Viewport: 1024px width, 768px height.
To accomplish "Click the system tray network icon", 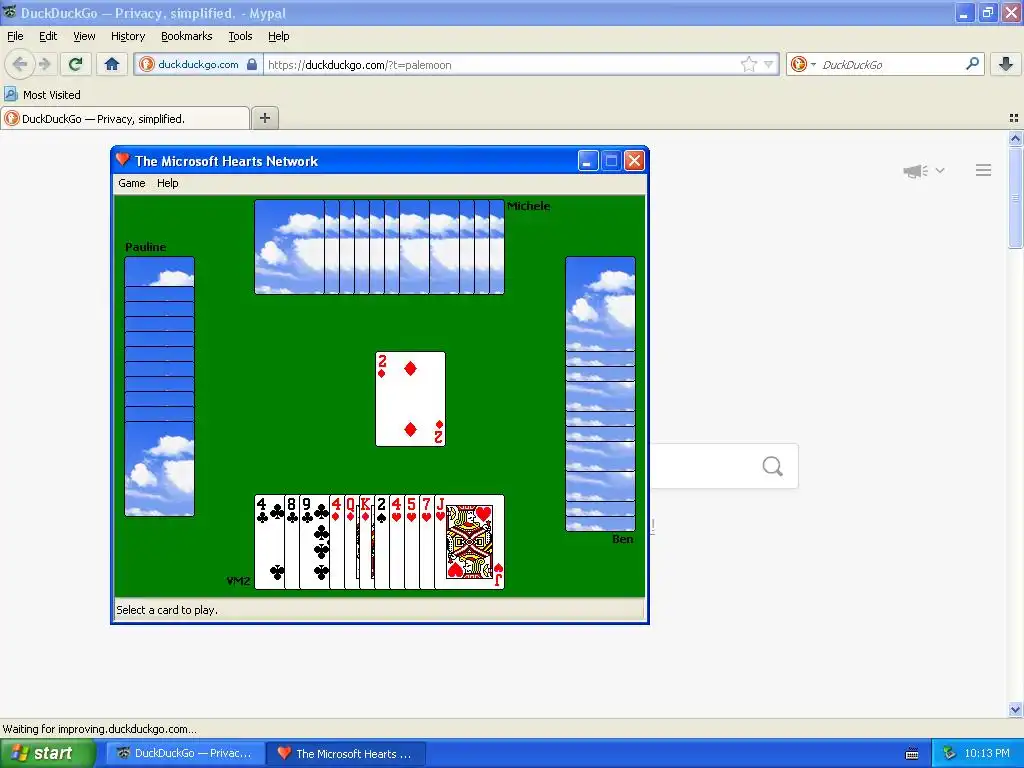I will tap(949, 754).
